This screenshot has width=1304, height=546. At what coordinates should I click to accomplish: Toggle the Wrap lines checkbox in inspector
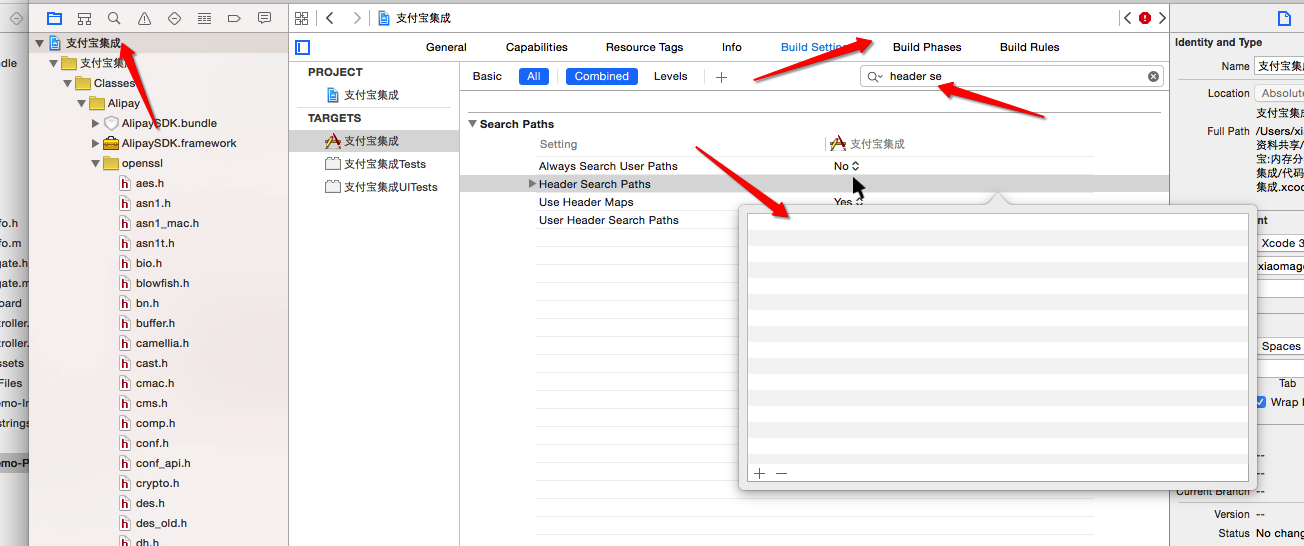click(1261, 402)
